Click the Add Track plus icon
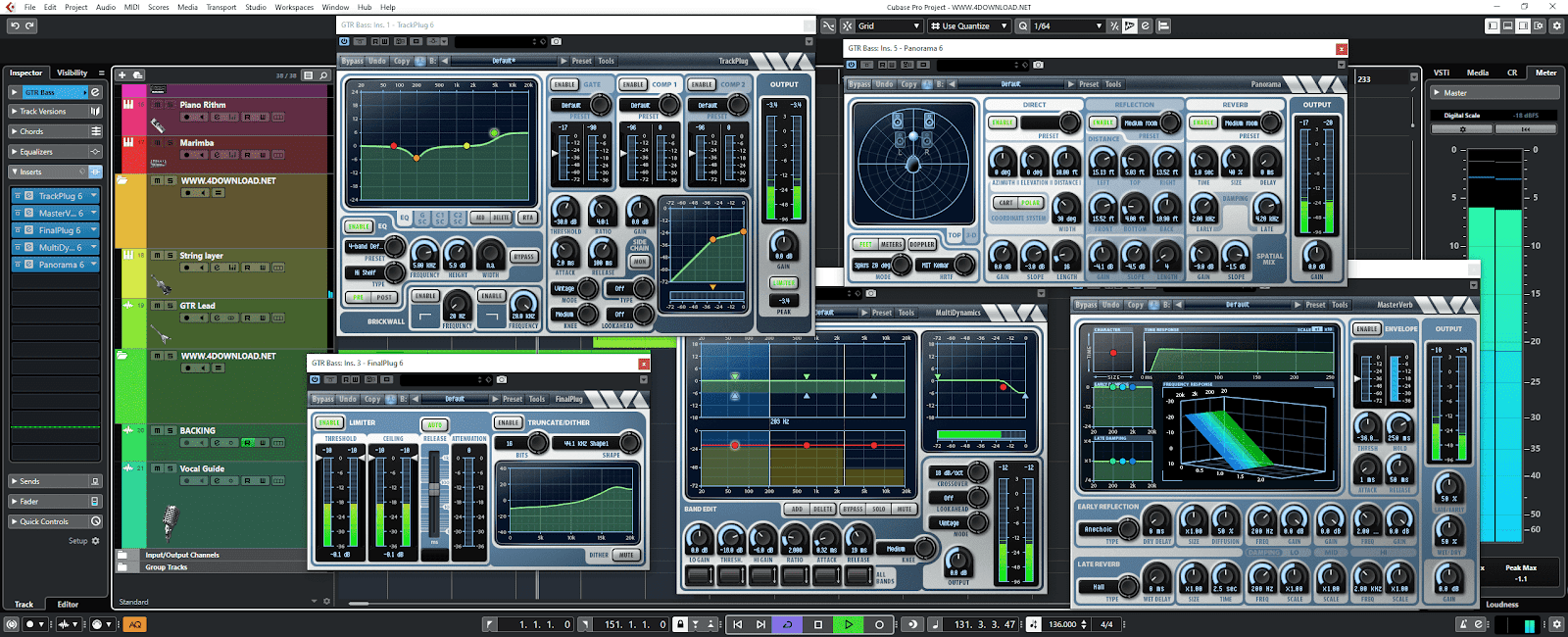1568x637 pixels. coord(122,74)
